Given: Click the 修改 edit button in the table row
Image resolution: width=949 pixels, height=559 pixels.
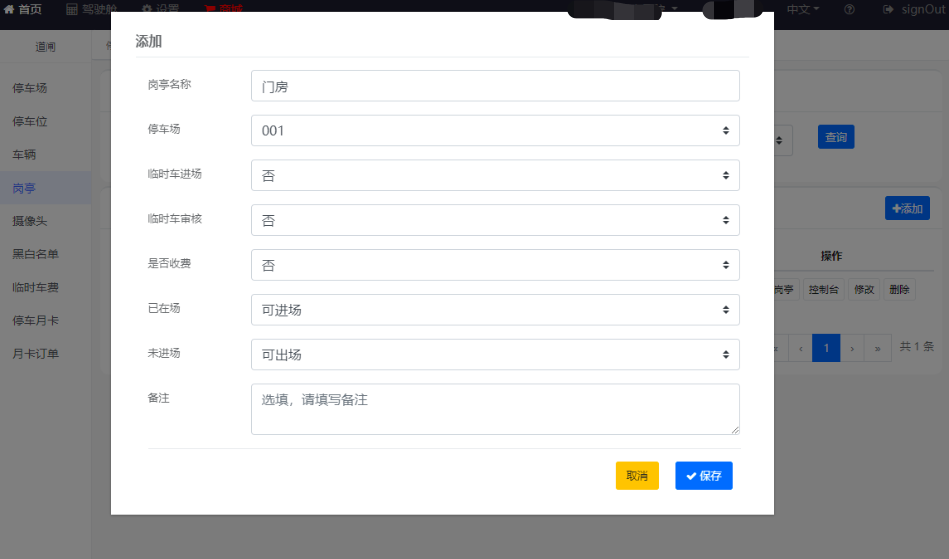Looking at the screenshot, I should pyautogui.click(x=864, y=290).
